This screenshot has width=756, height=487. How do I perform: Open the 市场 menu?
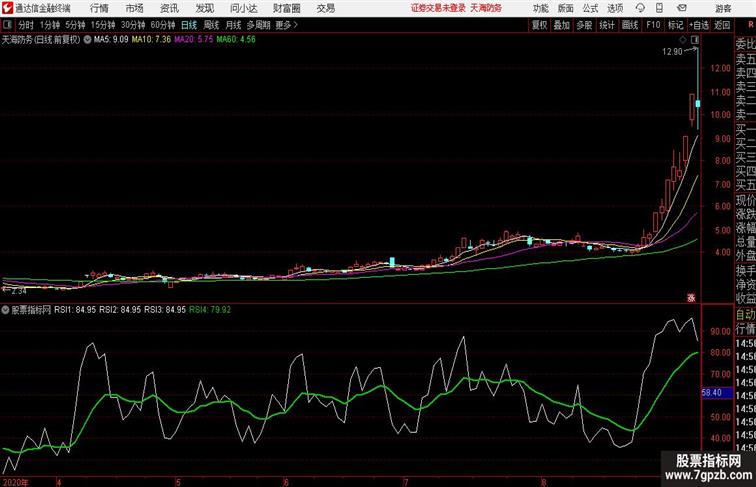[135, 8]
